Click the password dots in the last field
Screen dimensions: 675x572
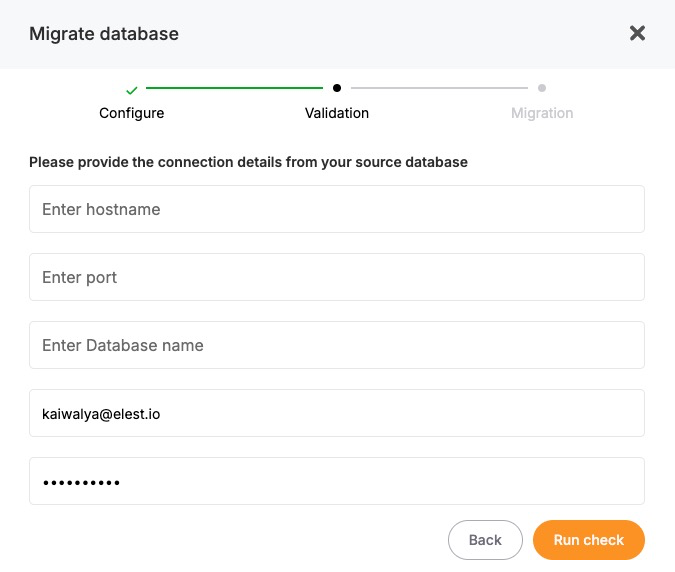[x=81, y=482]
